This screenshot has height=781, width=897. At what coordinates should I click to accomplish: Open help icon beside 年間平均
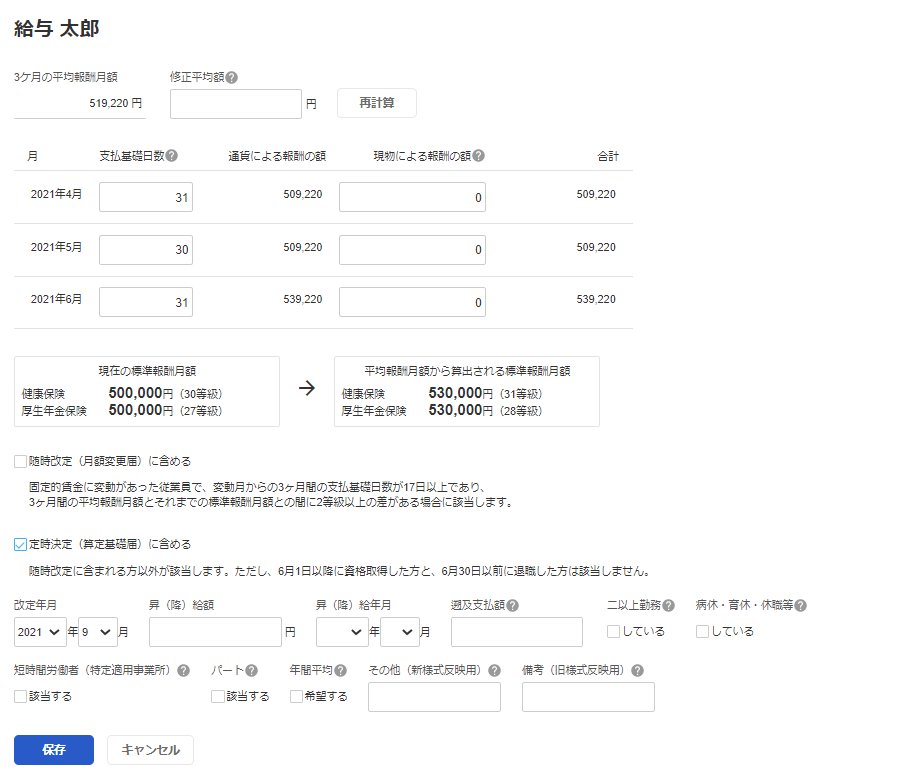(x=340, y=671)
